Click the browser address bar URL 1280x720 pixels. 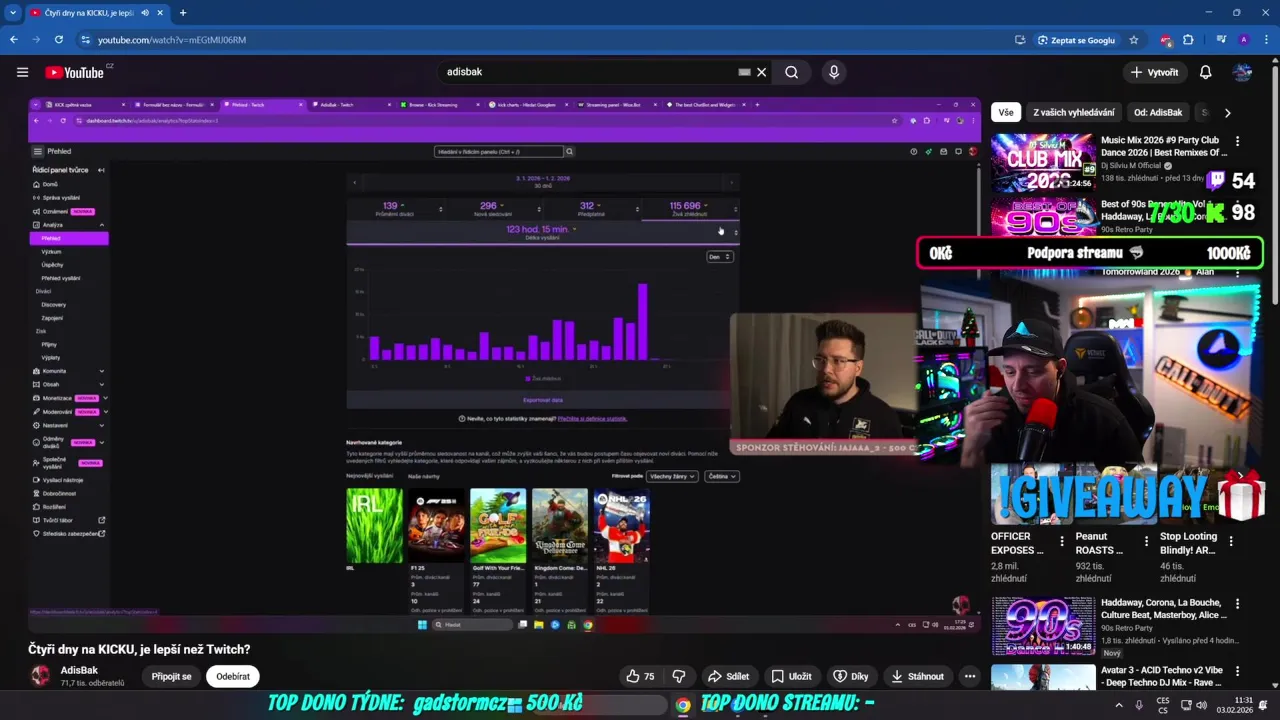click(x=172, y=40)
